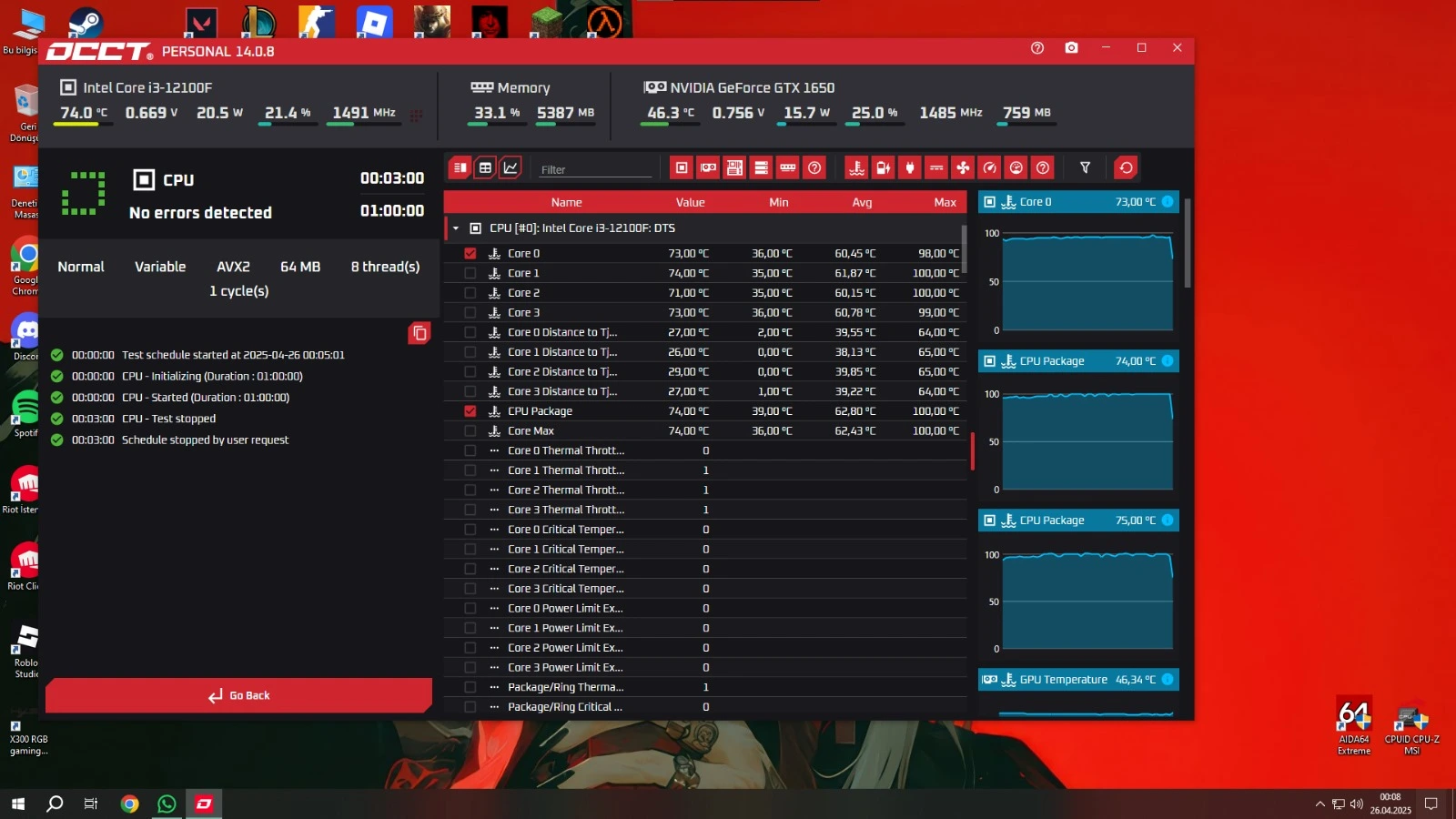Check Package/Ring Thermal row checkbox

coord(470,687)
